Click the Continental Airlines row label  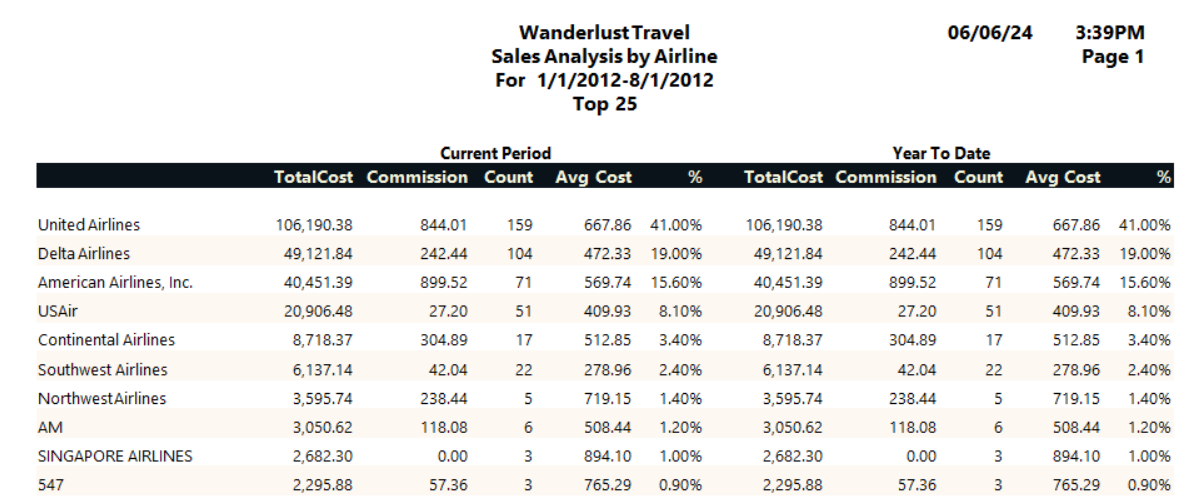106,340
